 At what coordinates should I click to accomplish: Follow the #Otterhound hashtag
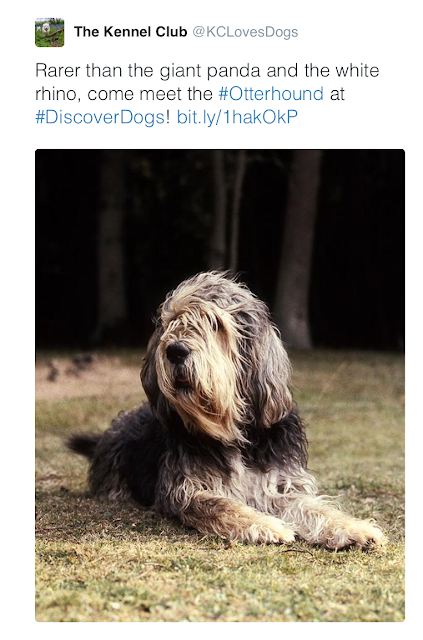tap(271, 94)
